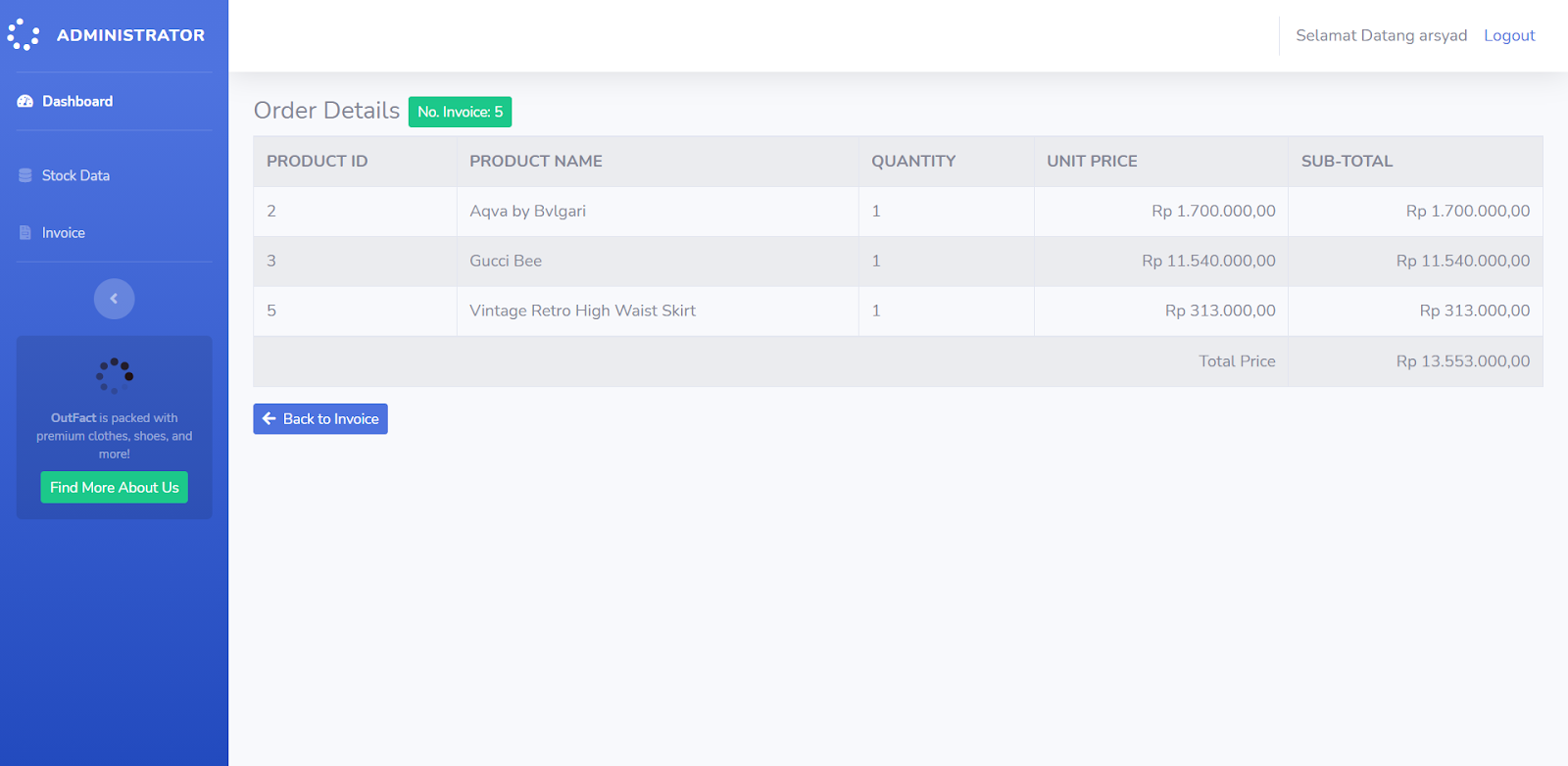The height and width of the screenshot is (766, 1568).
Task: Select the Aqva by Bvlgari product name
Action: point(527,211)
